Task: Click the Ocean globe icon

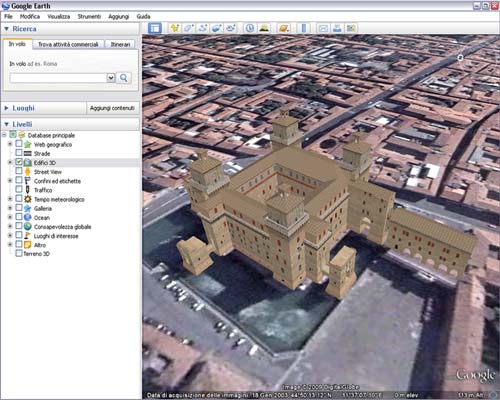Action: pyautogui.click(x=28, y=217)
